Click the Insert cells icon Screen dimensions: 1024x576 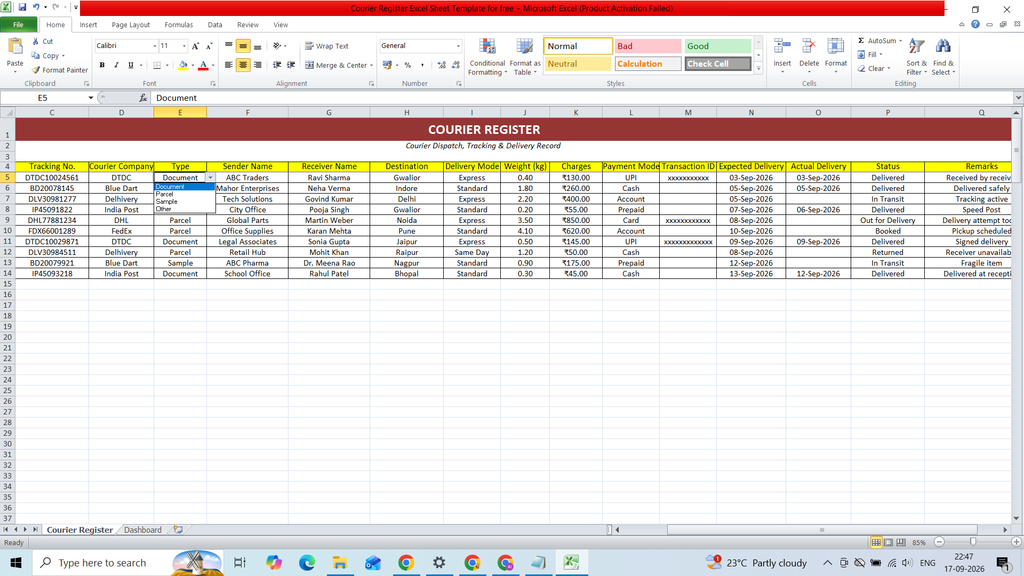point(782,47)
